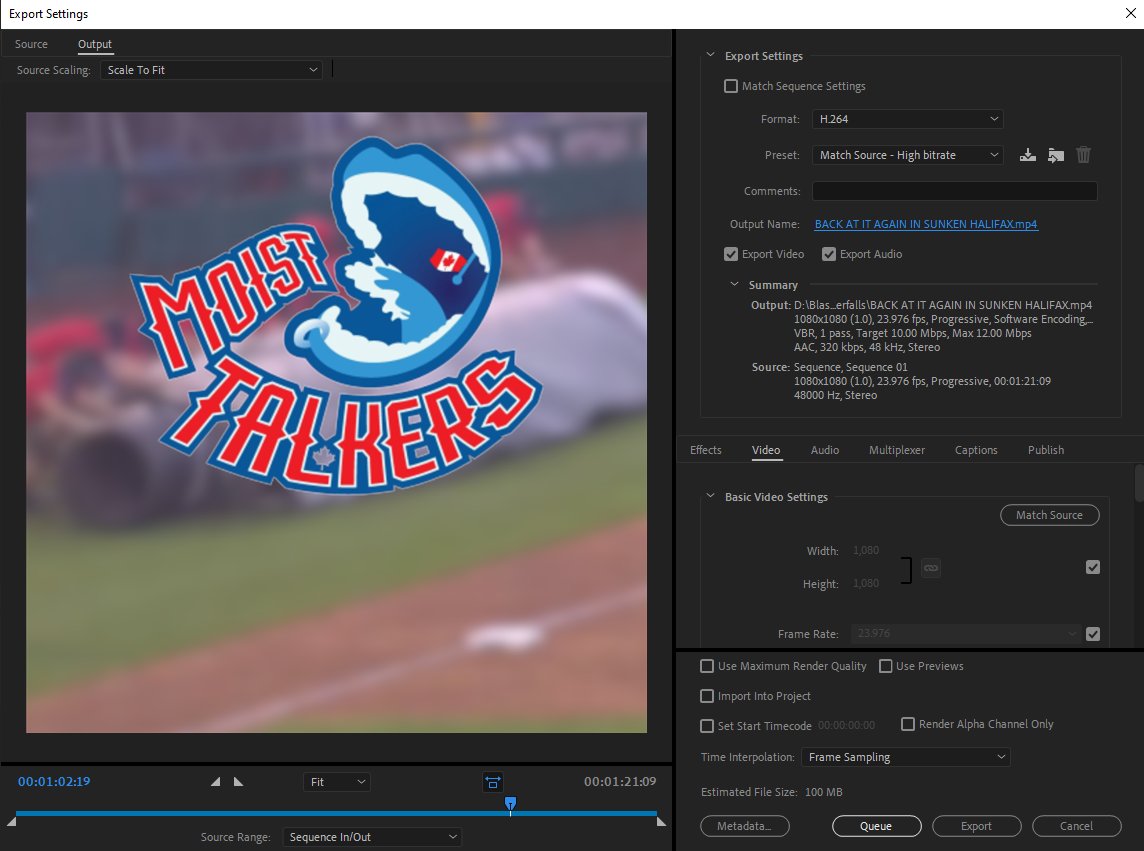Uncheck the Export Video checkbox
Screen dimensions: 1144x851
click(x=731, y=254)
